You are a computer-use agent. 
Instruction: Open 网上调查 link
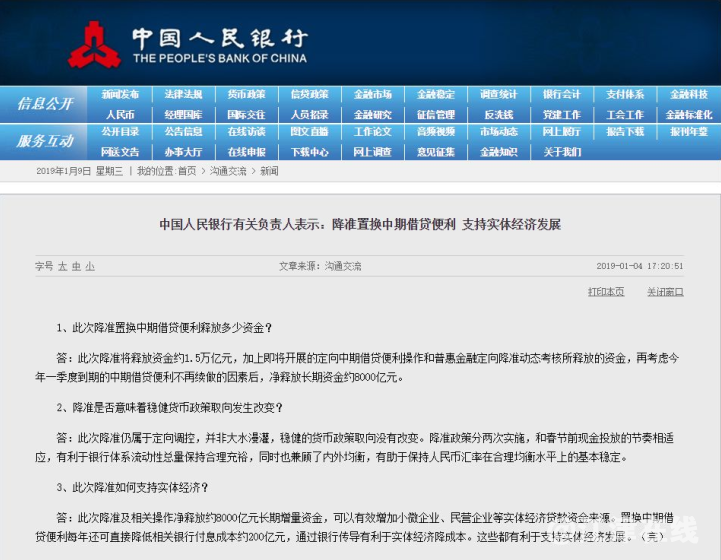tap(372, 152)
